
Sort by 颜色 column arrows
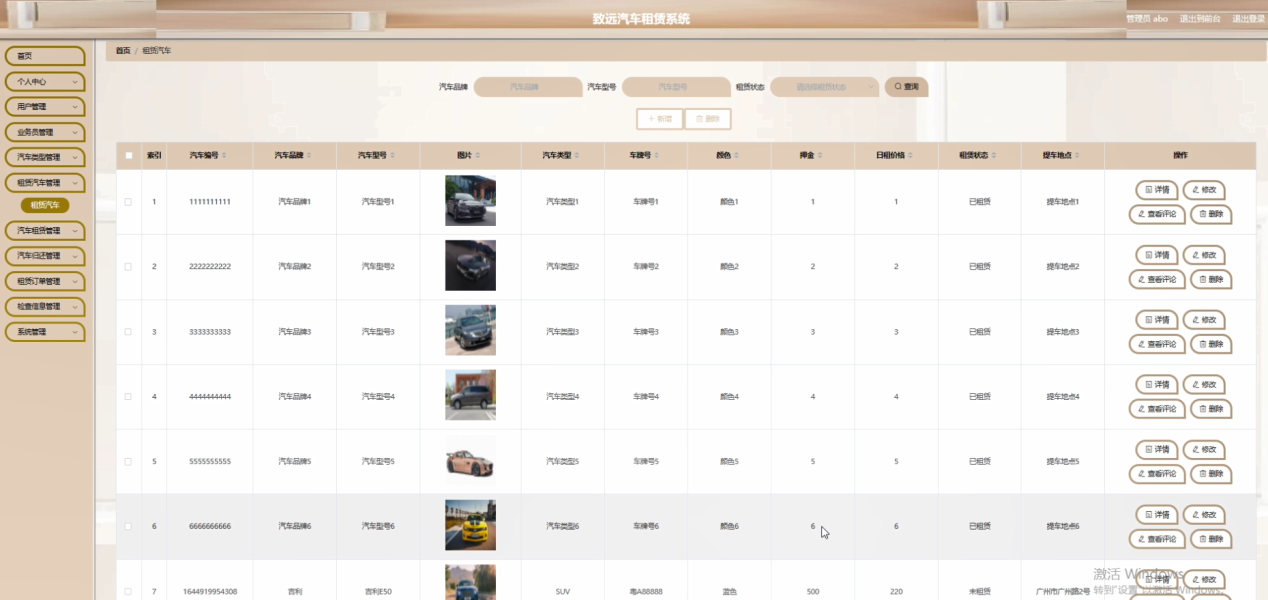(737, 156)
